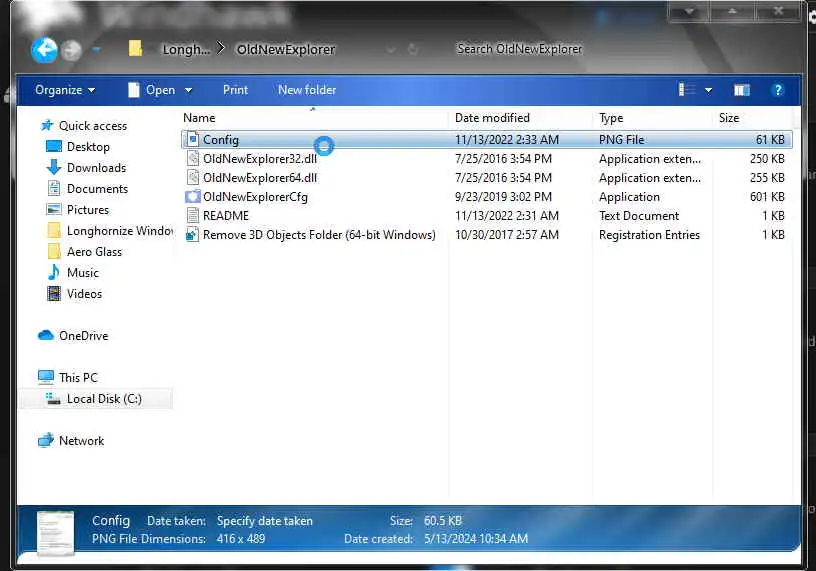Open Aero Glass folder in sidebar

(94, 252)
